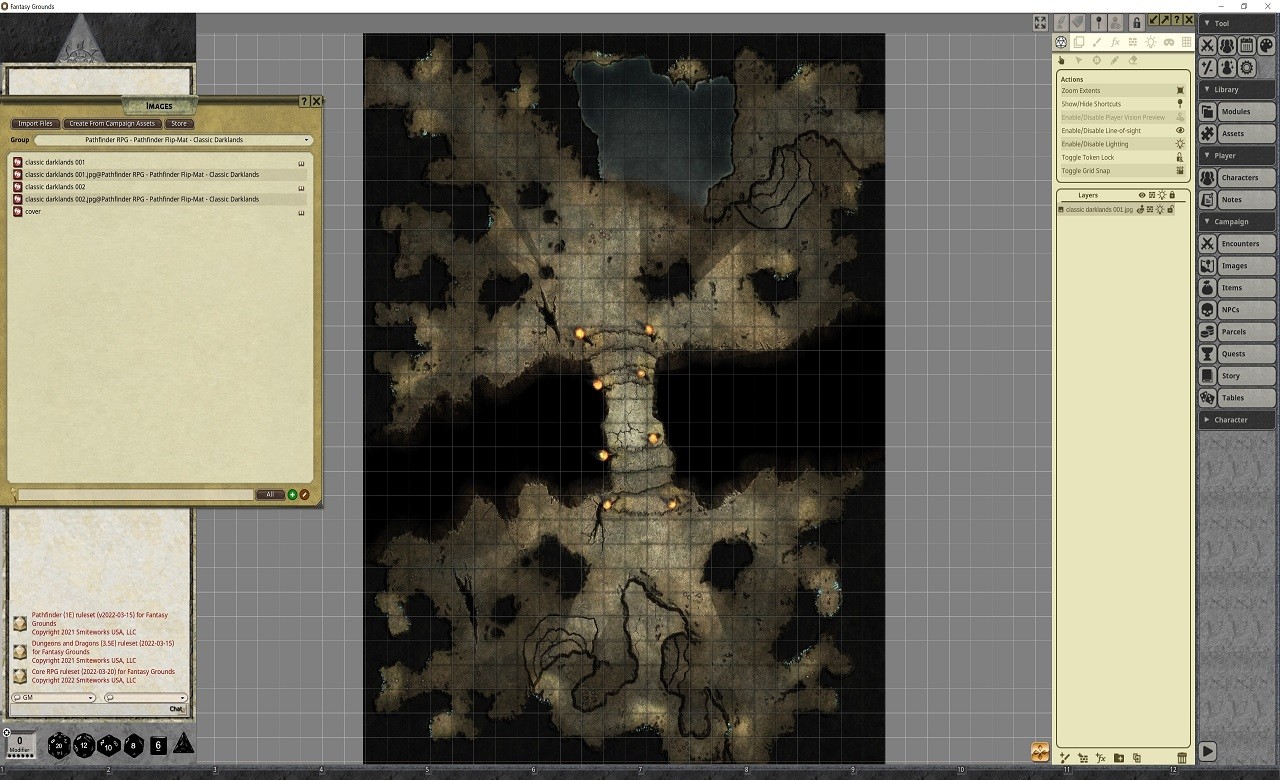This screenshot has width=1280, height=780.
Task: Toggle Enable/Disable Lighting action
Action: tap(1123, 144)
